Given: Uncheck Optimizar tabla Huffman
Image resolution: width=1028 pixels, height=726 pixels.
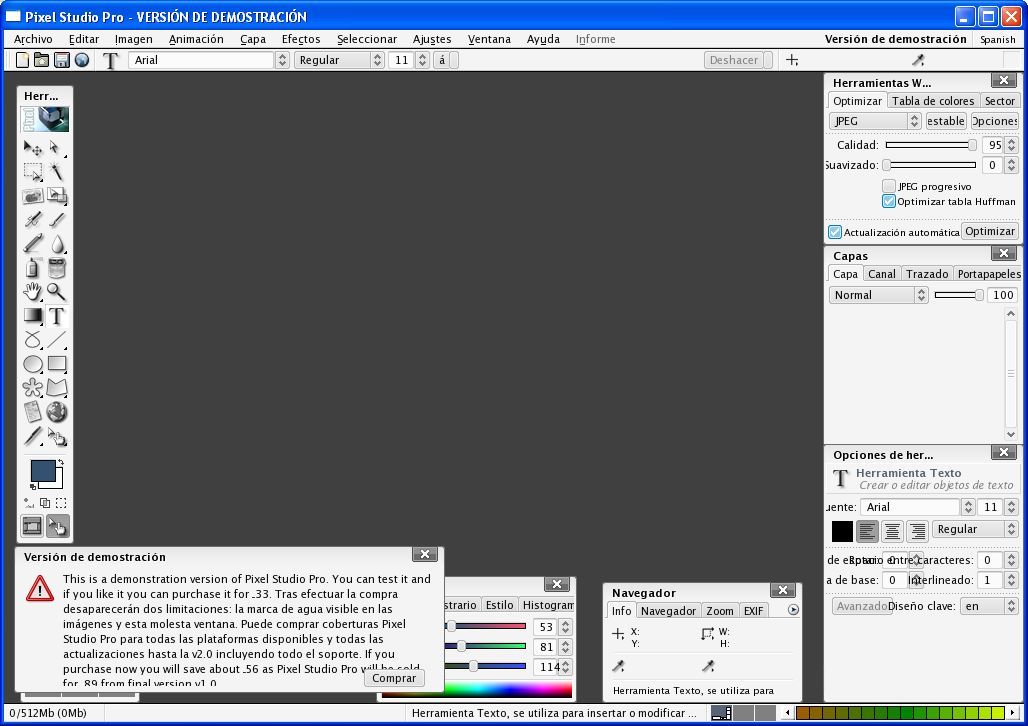Looking at the screenshot, I should coord(889,201).
